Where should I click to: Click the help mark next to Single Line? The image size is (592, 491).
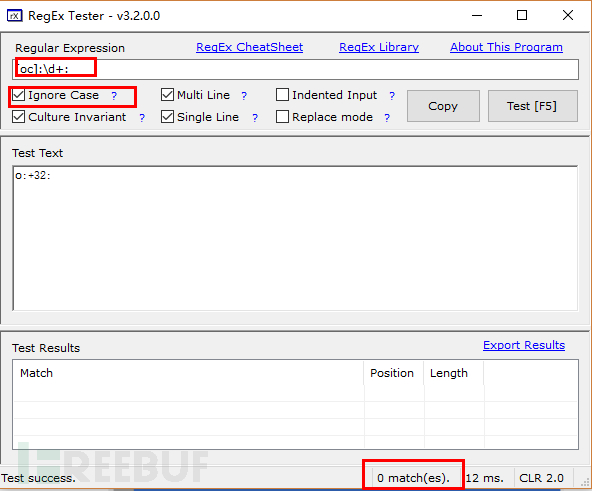point(255,118)
